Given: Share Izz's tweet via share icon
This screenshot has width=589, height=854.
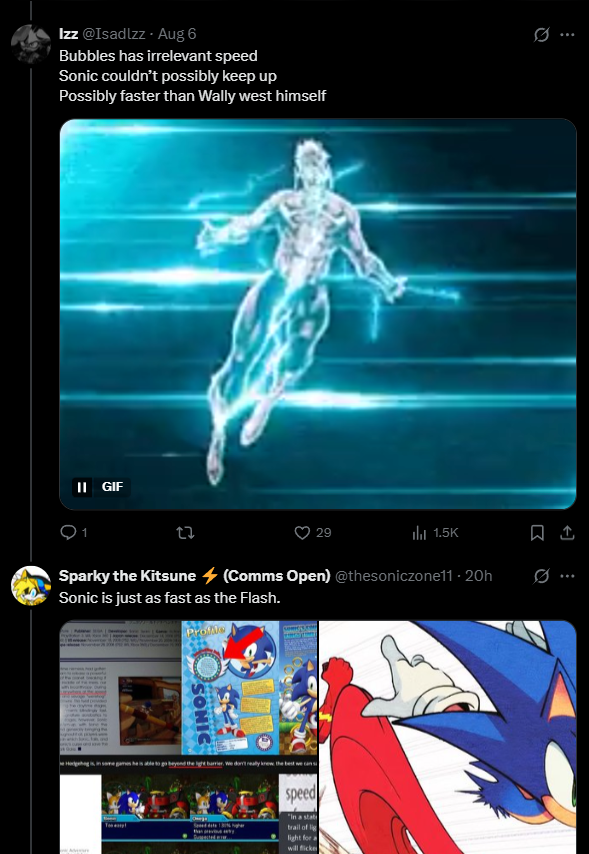Looking at the screenshot, I should [x=567, y=532].
